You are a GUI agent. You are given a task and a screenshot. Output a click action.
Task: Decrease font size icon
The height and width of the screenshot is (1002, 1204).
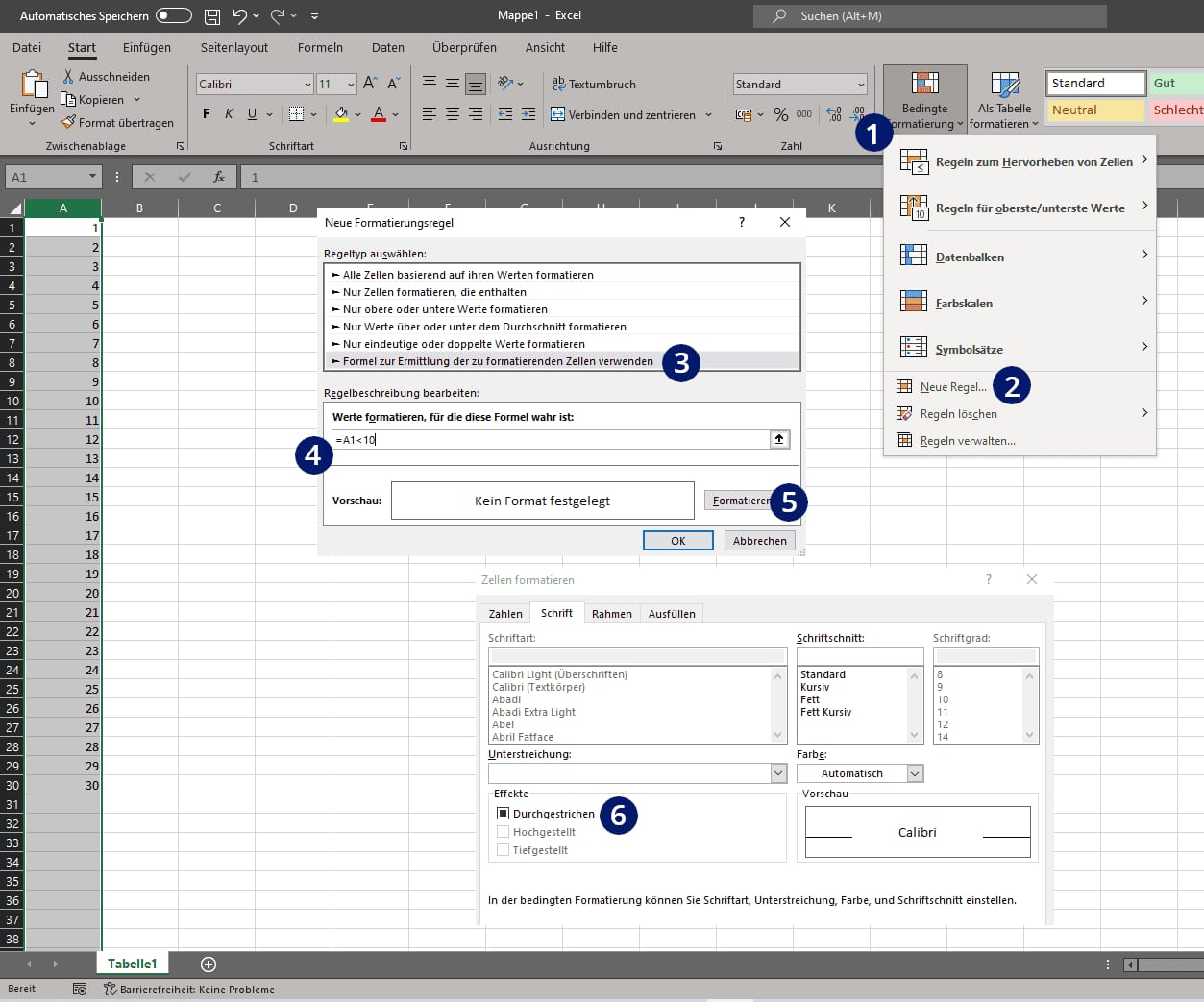point(394,84)
